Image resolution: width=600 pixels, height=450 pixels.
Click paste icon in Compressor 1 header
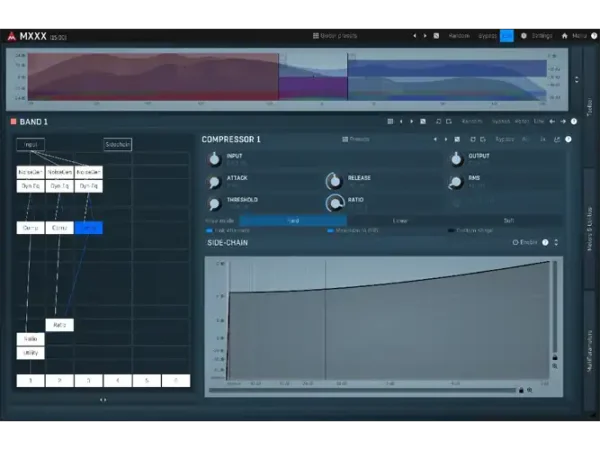483,139
